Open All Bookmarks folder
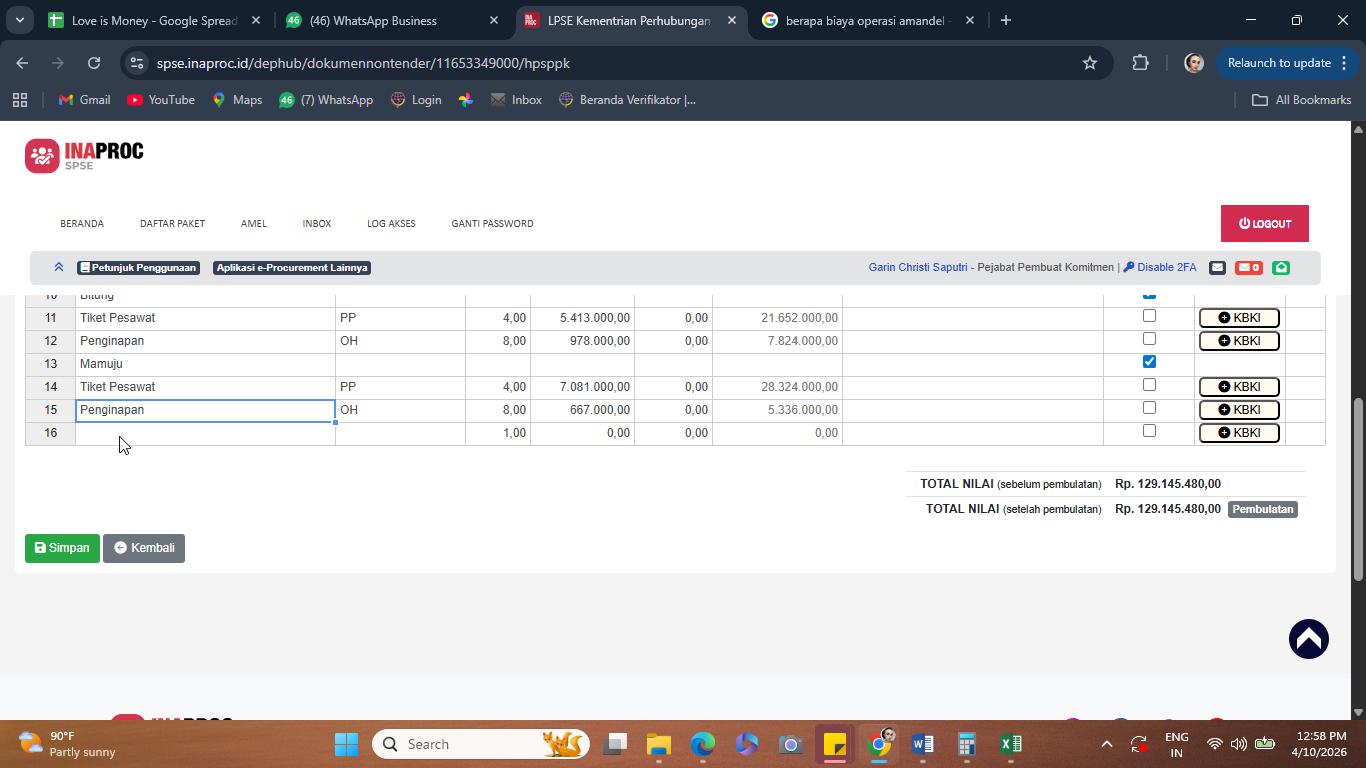1366x768 pixels. click(x=1301, y=100)
